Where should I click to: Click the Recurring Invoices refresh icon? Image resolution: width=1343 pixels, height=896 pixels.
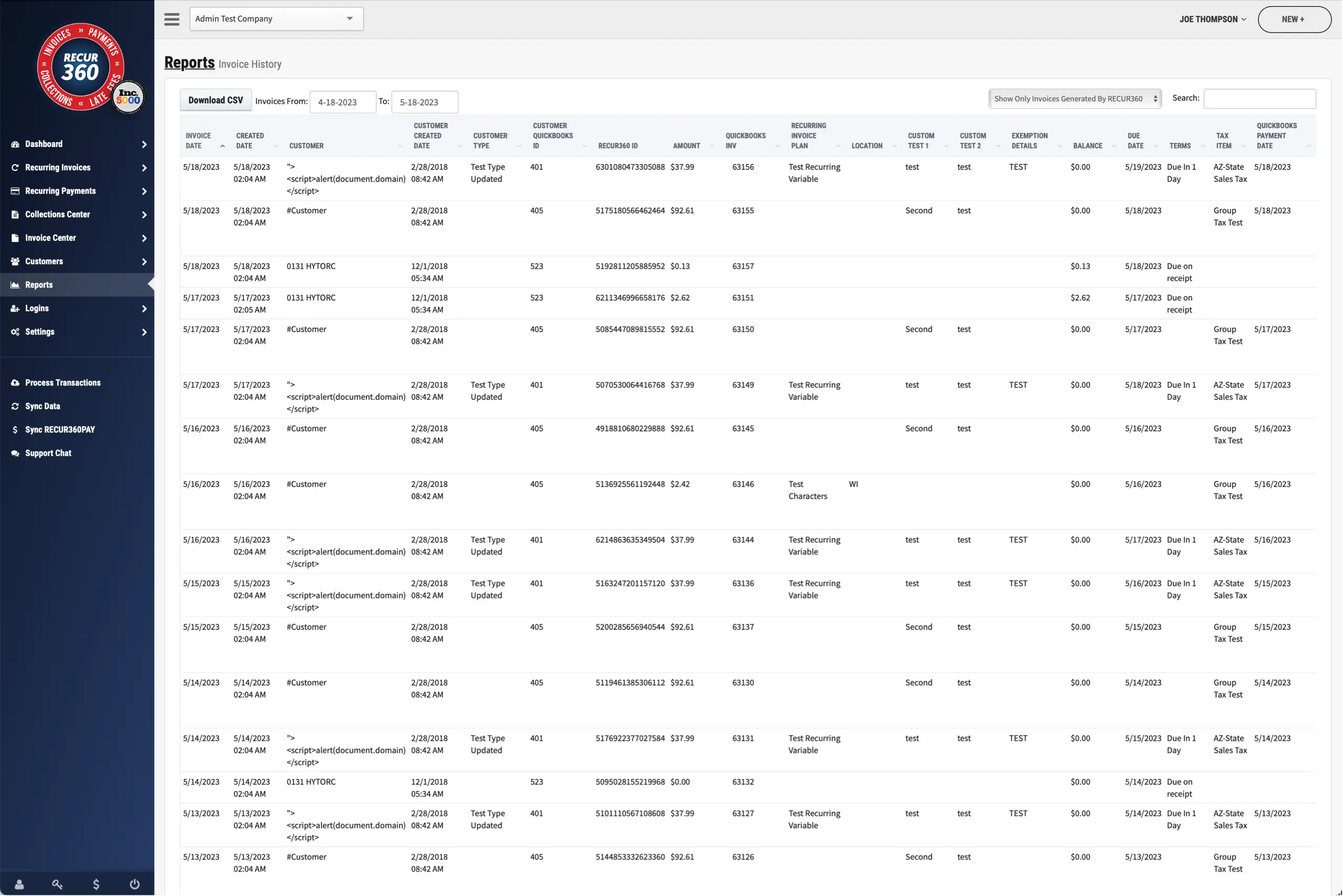15,167
